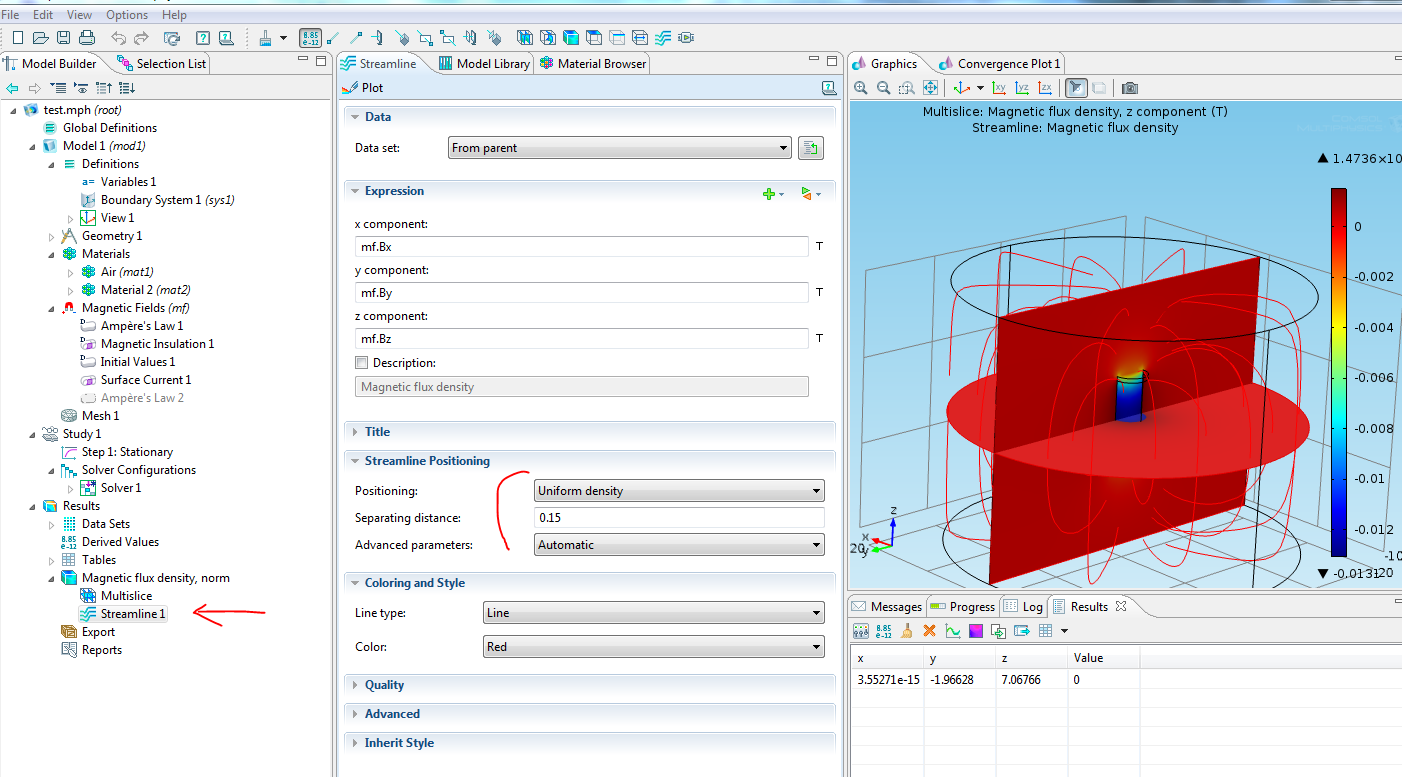Expand the Quality section

pos(384,685)
